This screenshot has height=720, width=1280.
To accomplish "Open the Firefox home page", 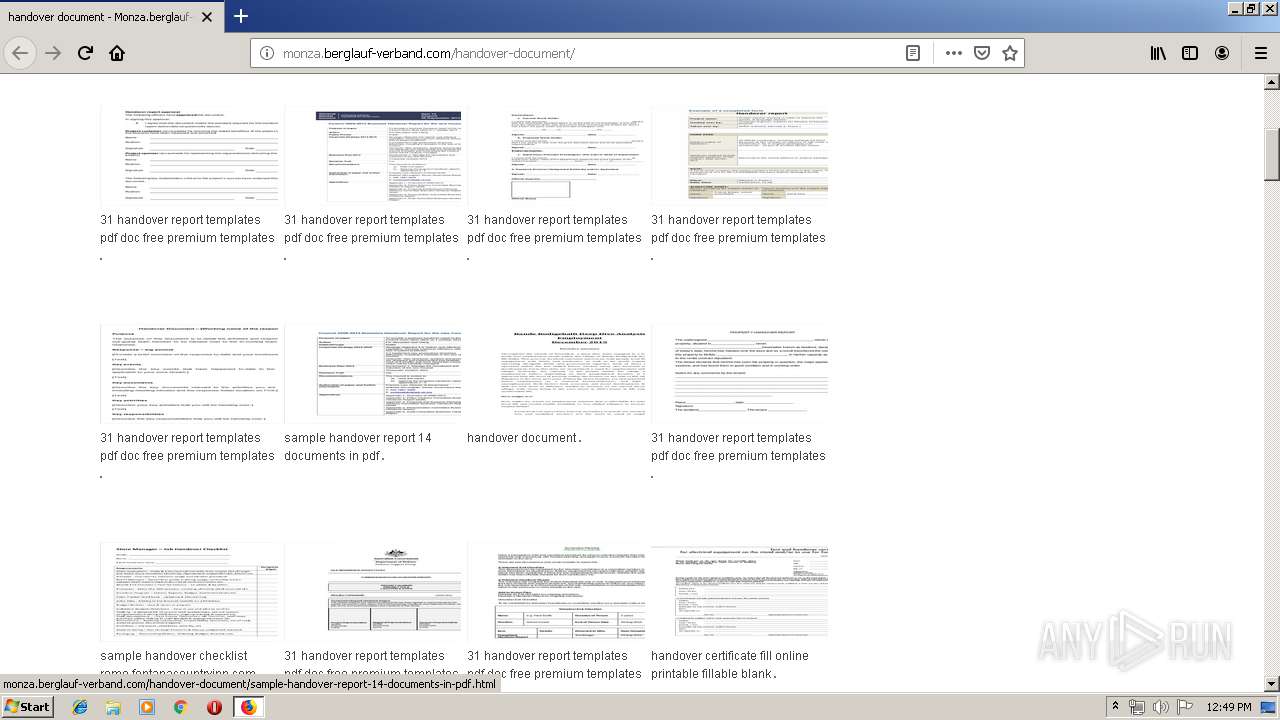I will point(117,53).
